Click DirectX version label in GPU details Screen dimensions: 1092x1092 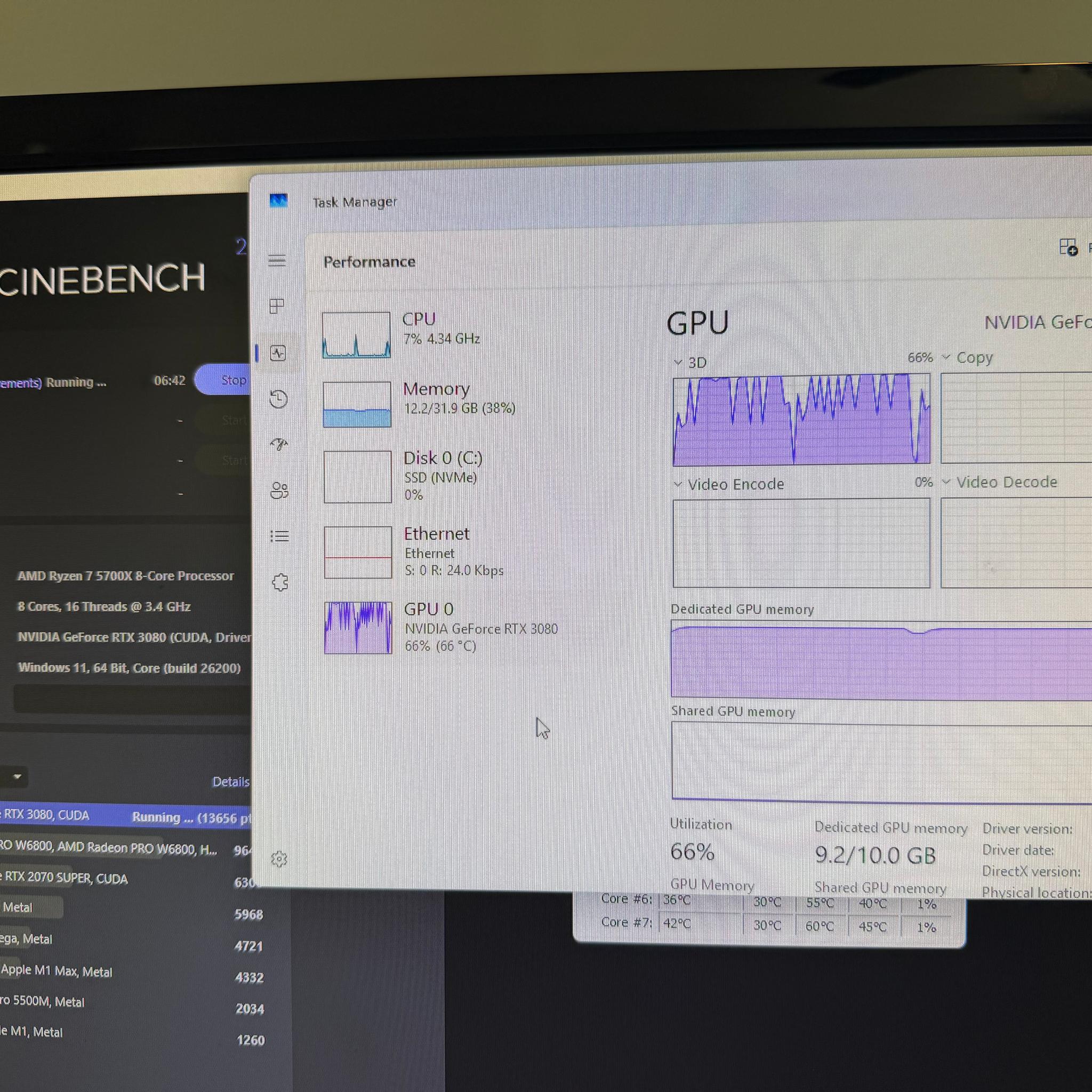click(1031, 872)
